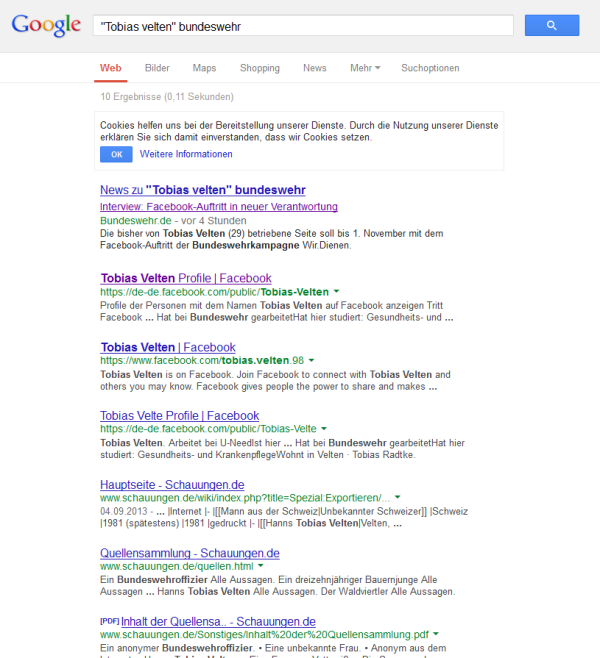This screenshot has width=600, height=658.
Task: Open the Inhalt der Quellensa.. - Schauungen.de result
Action: pos(218,621)
